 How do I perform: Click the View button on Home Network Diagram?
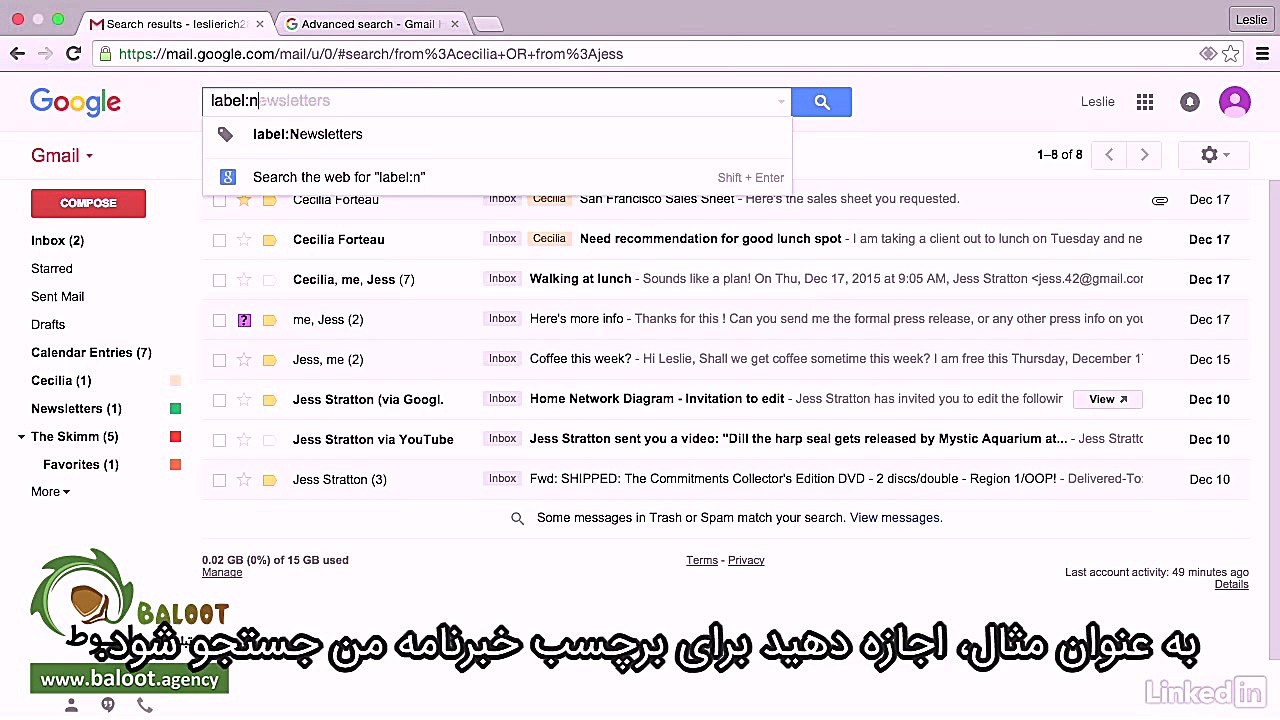click(1107, 400)
